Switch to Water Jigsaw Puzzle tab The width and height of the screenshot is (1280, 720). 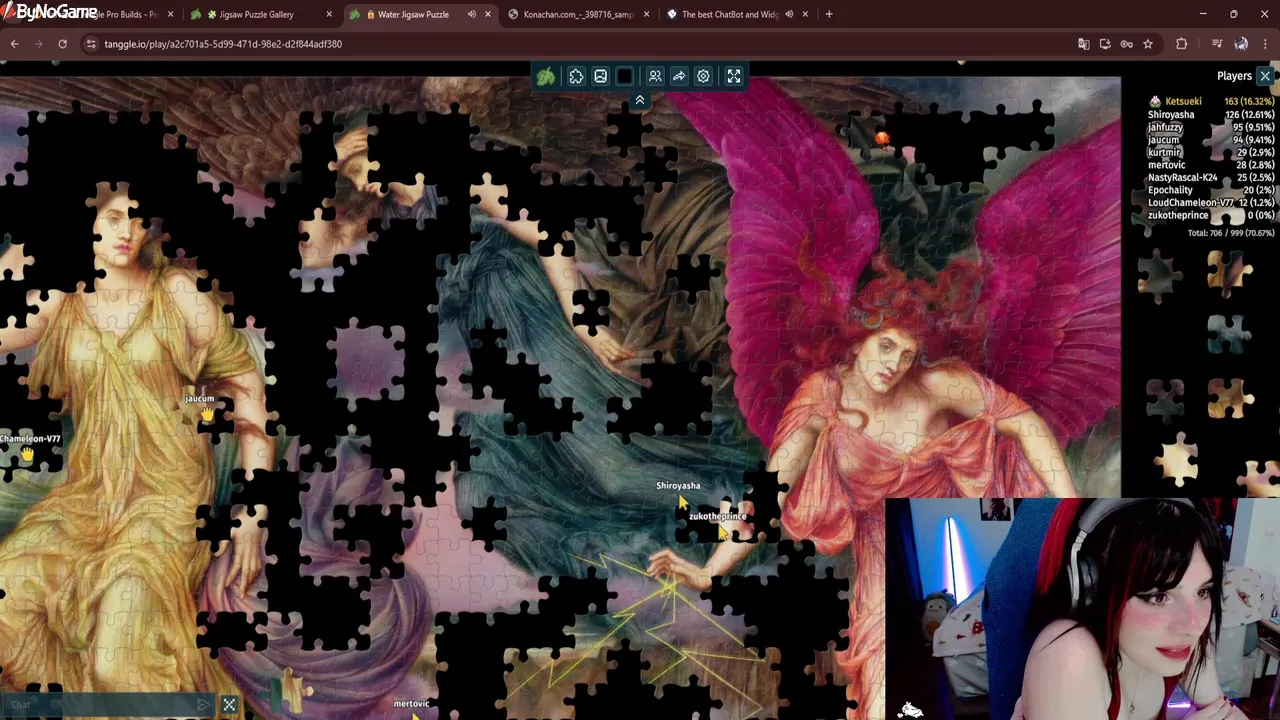click(x=413, y=14)
